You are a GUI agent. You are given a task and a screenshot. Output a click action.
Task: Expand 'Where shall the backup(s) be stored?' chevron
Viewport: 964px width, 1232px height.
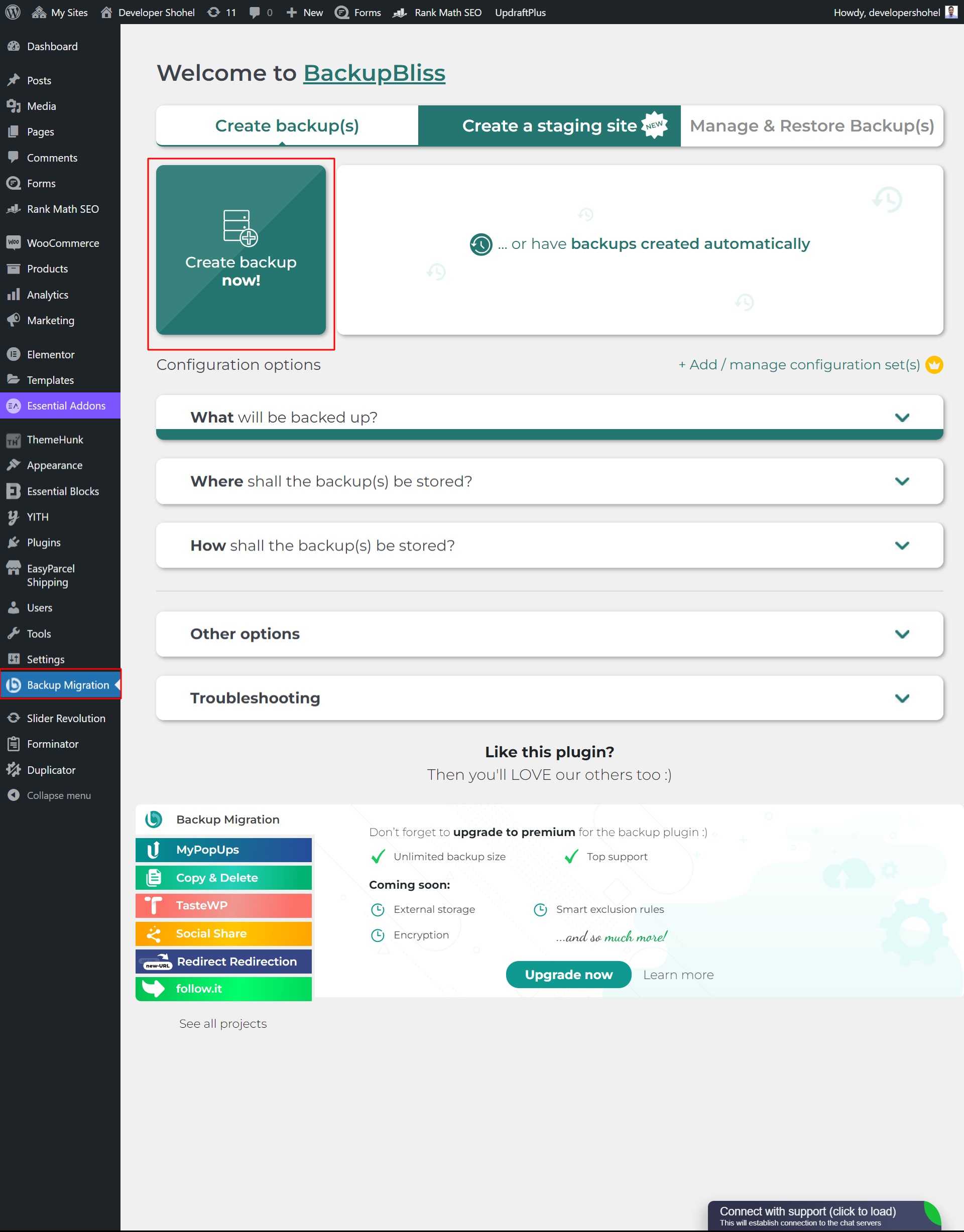point(902,481)
